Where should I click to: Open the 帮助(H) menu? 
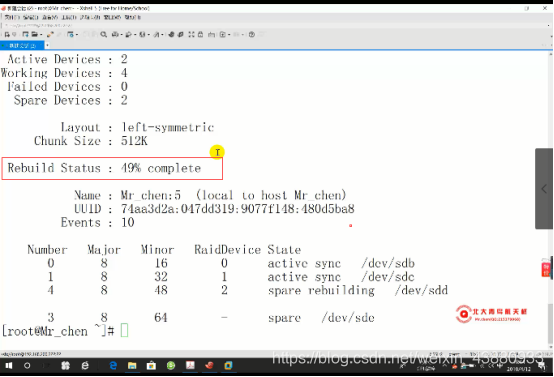132,17
